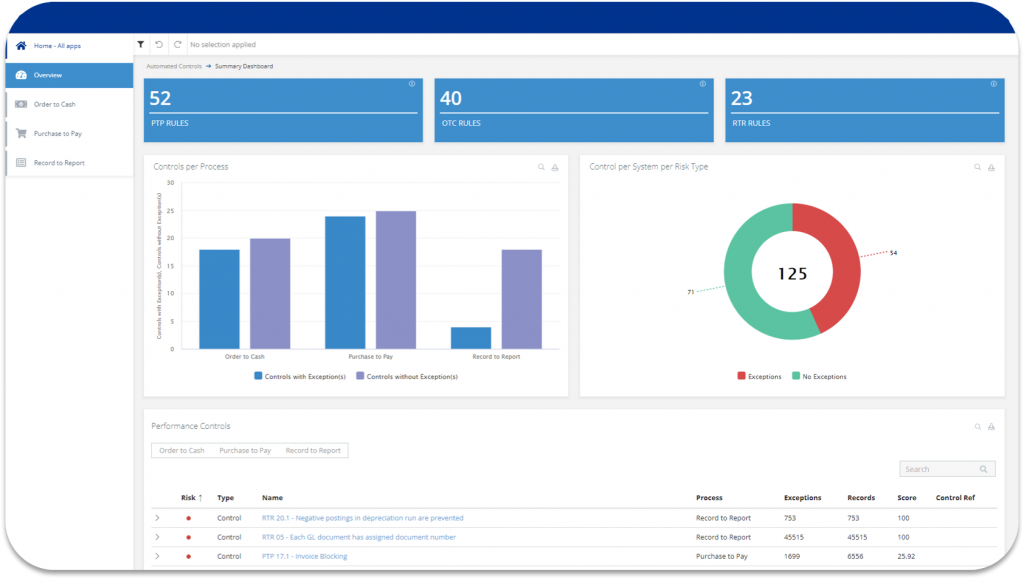Image resolution: width=1024 pixels, height=579 pixels.
Task: Expand the PTP 17.1 Invoice Blocking row
Action: (158, 557)
